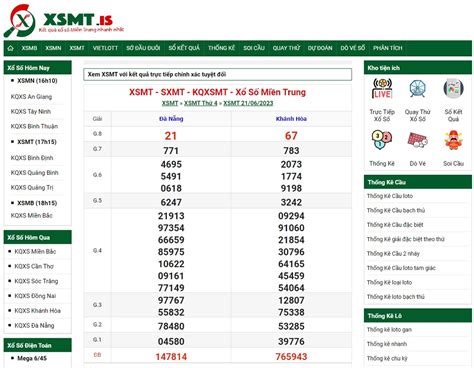Open the Dò Vé ticket icon
This screenshot has width=474, height=368.
[417, 140]
